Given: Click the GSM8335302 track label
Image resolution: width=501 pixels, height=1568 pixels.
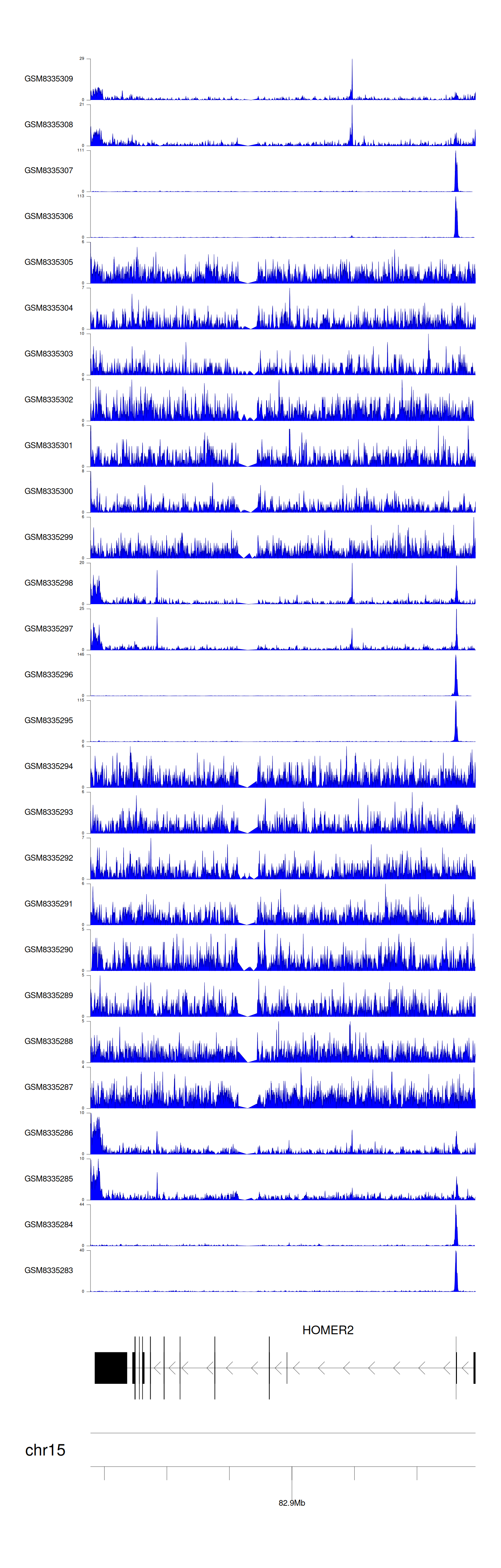Looking at the screenshot, I should coord(49,399).
